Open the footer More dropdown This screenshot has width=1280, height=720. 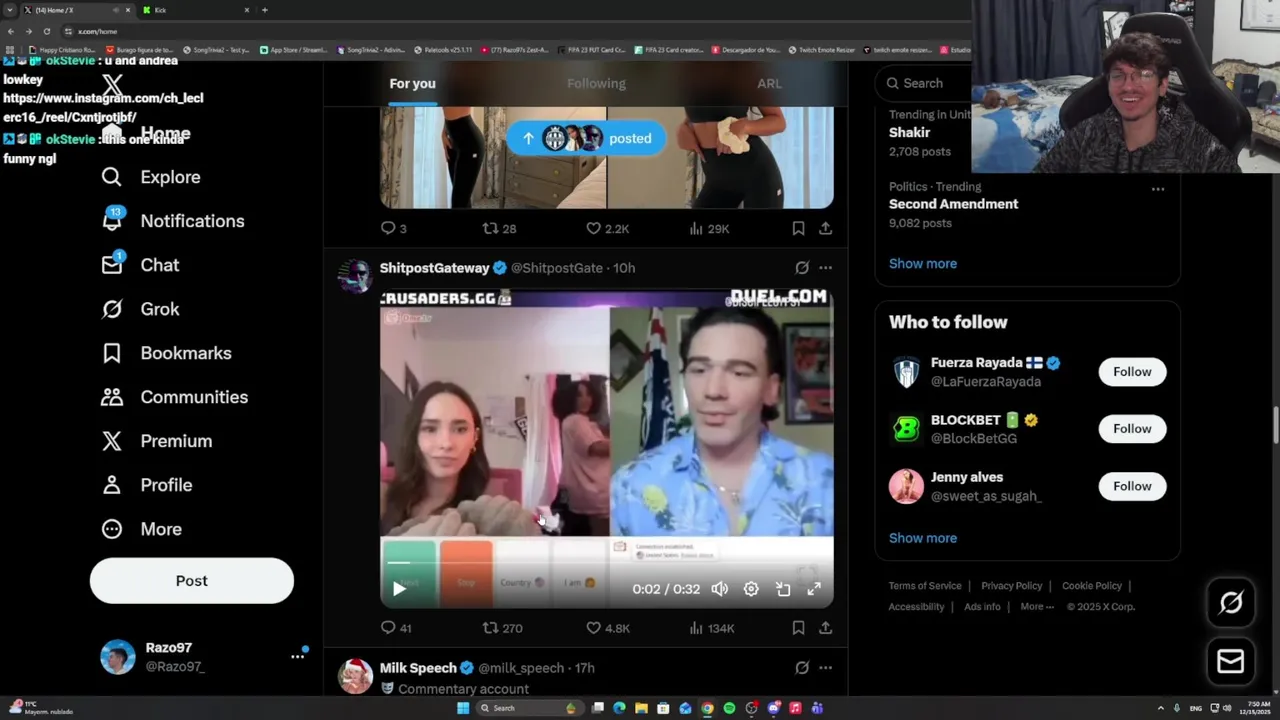pyautogui.click(x=1036, y=607)
